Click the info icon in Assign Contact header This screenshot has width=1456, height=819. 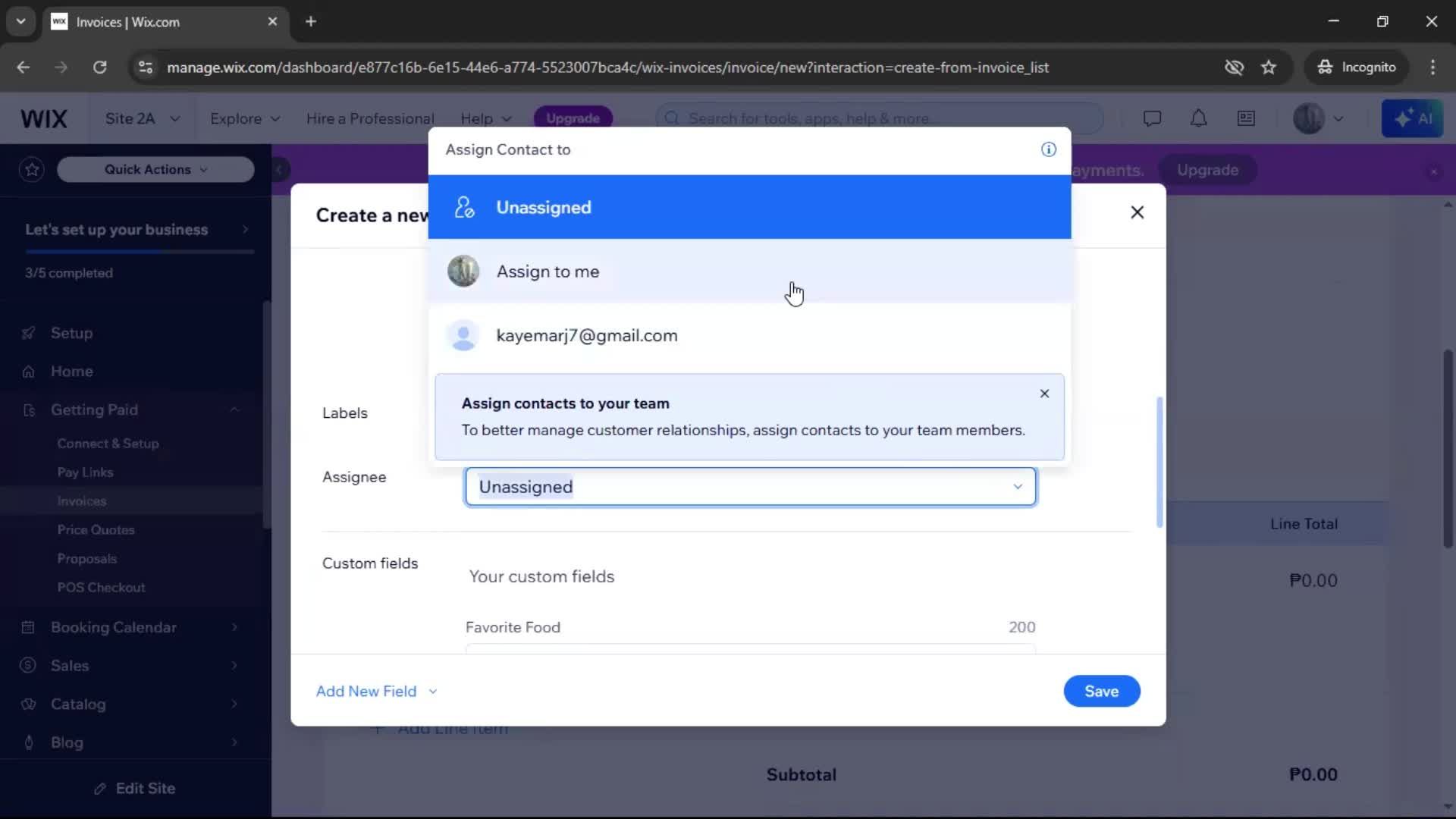pos(1048,149)
